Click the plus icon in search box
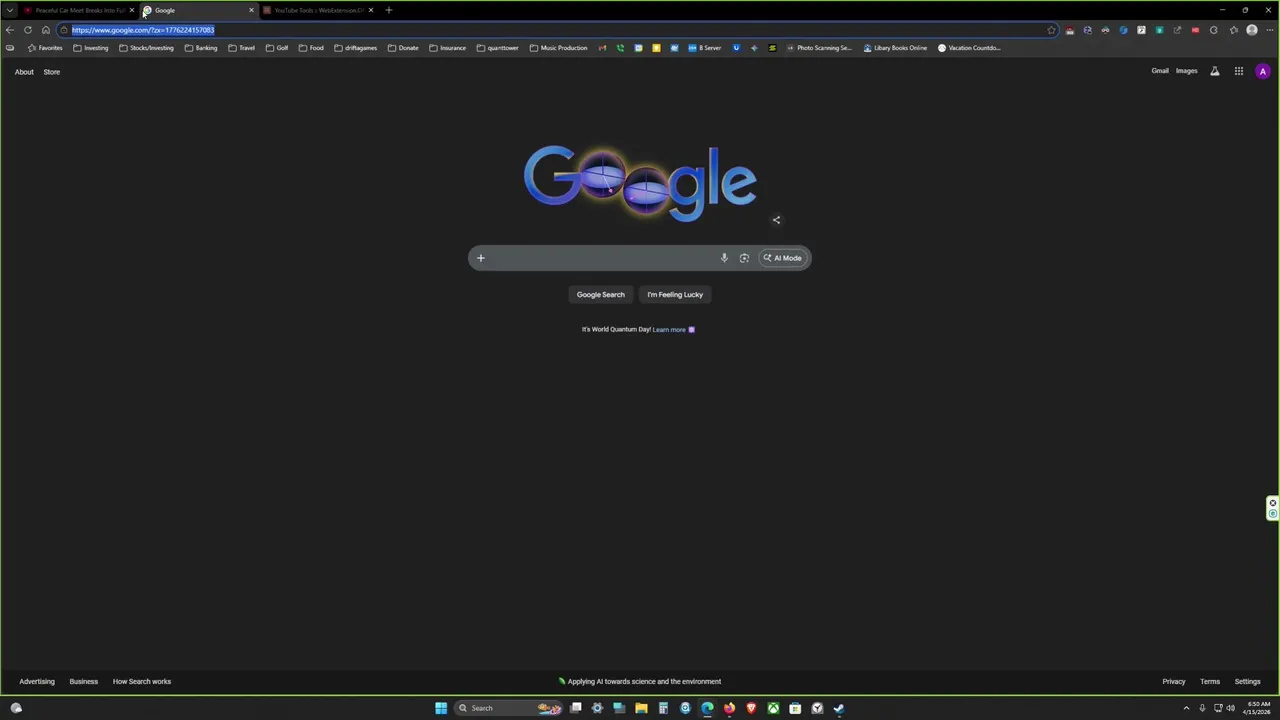 coord(480,258)
